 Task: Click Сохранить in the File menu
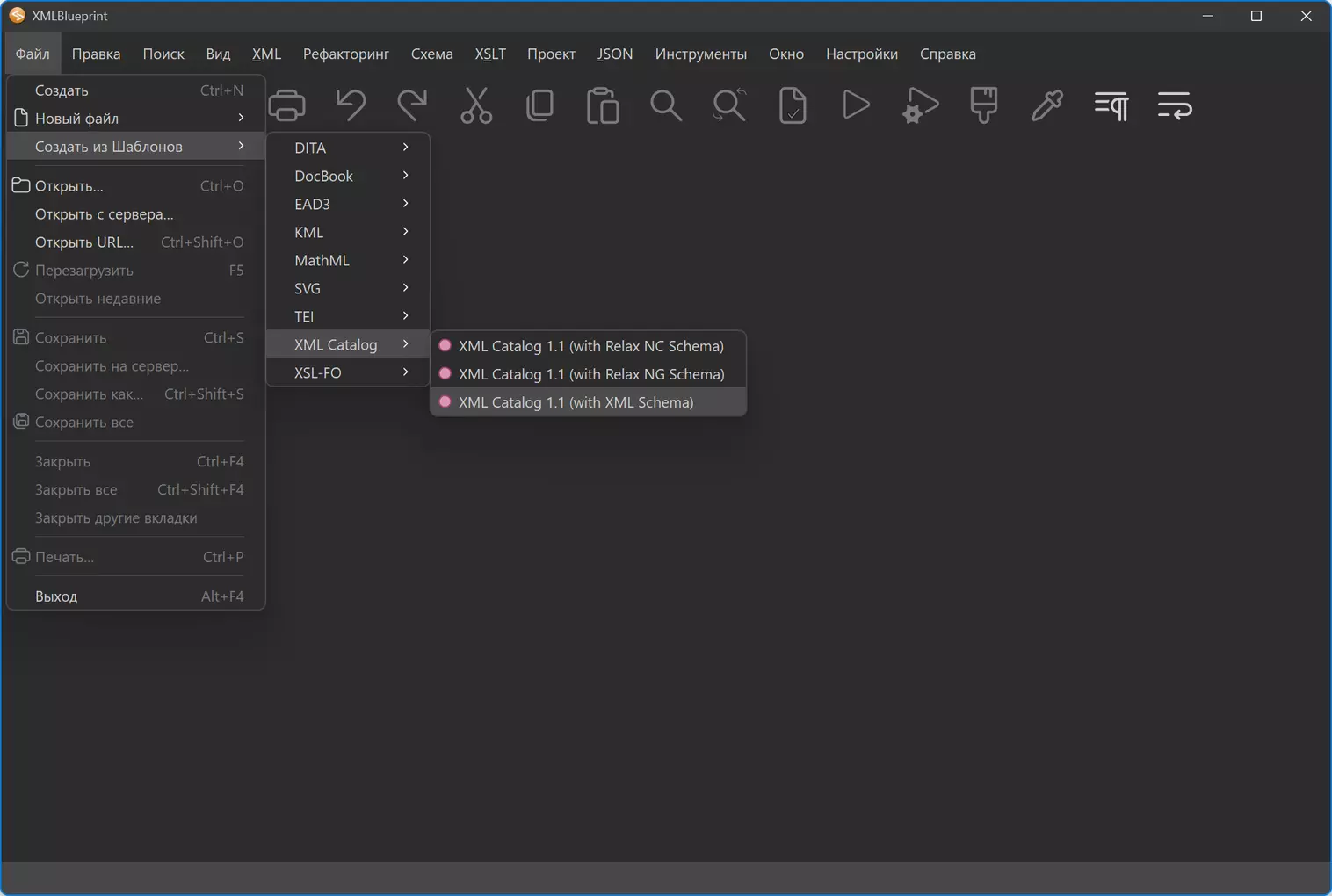tap(136, 338)
